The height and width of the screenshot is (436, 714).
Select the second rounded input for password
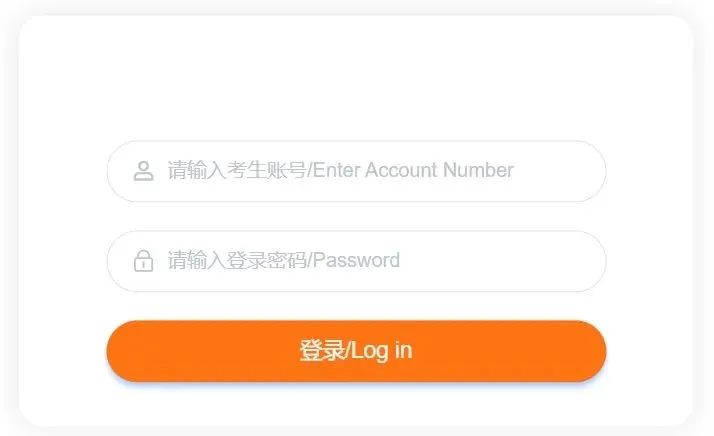(x=357, y=261)
